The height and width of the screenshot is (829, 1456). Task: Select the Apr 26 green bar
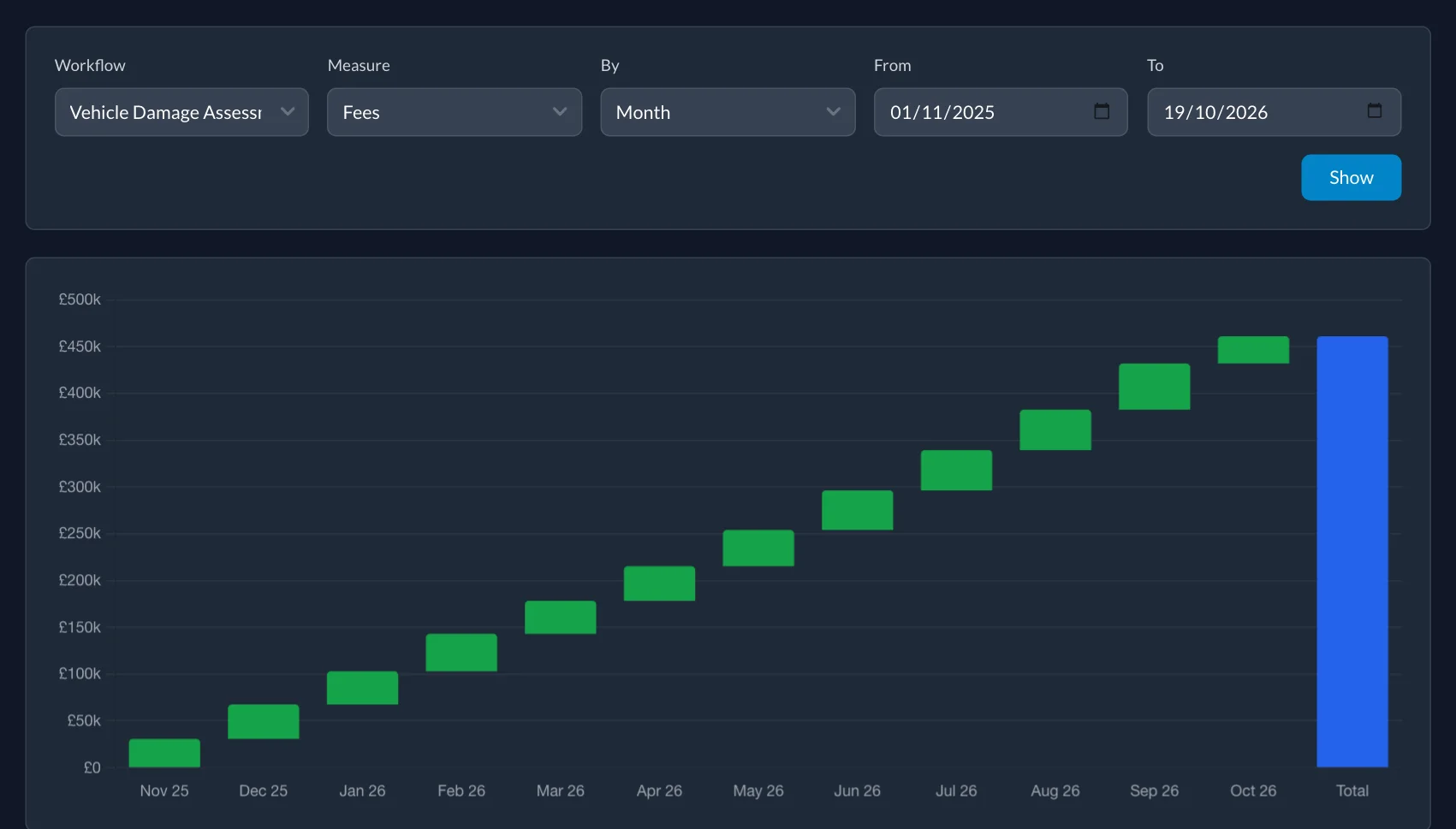(x=659, y=583)
